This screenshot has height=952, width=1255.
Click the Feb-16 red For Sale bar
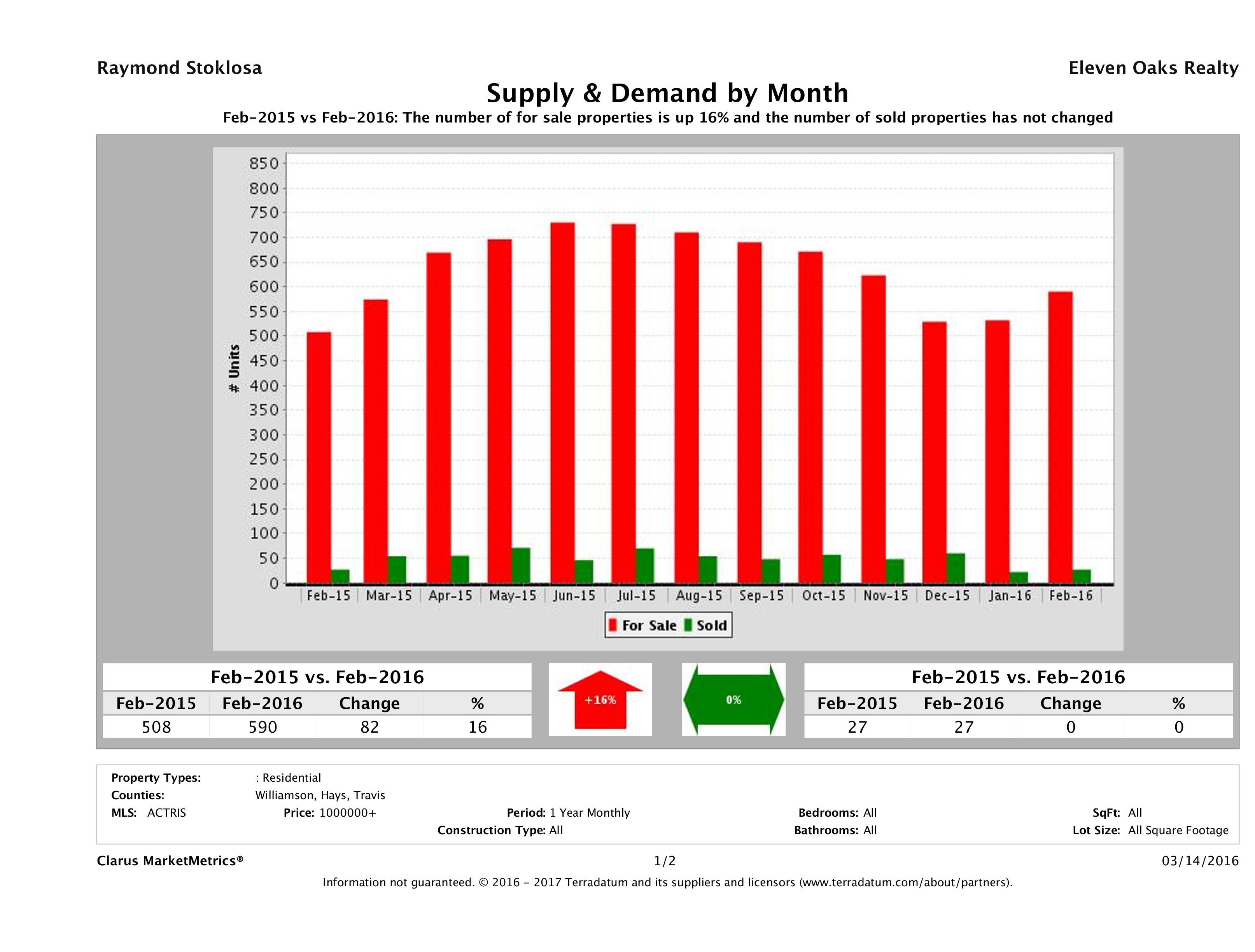coord(1060,437)
